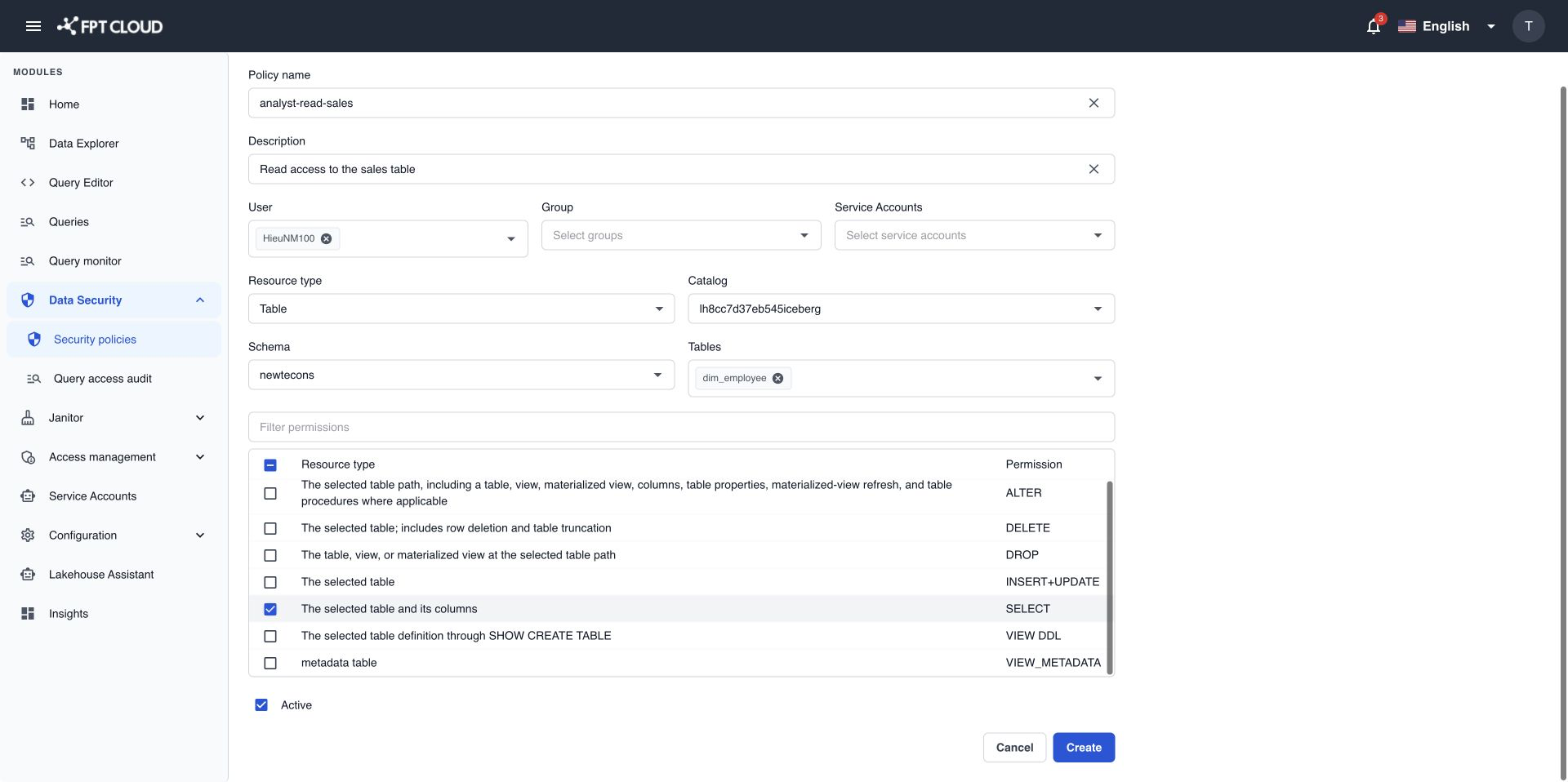The width and height of the screenshot is (1568, 782).
Task: Open Query access audit page
Action: [114, 379]
